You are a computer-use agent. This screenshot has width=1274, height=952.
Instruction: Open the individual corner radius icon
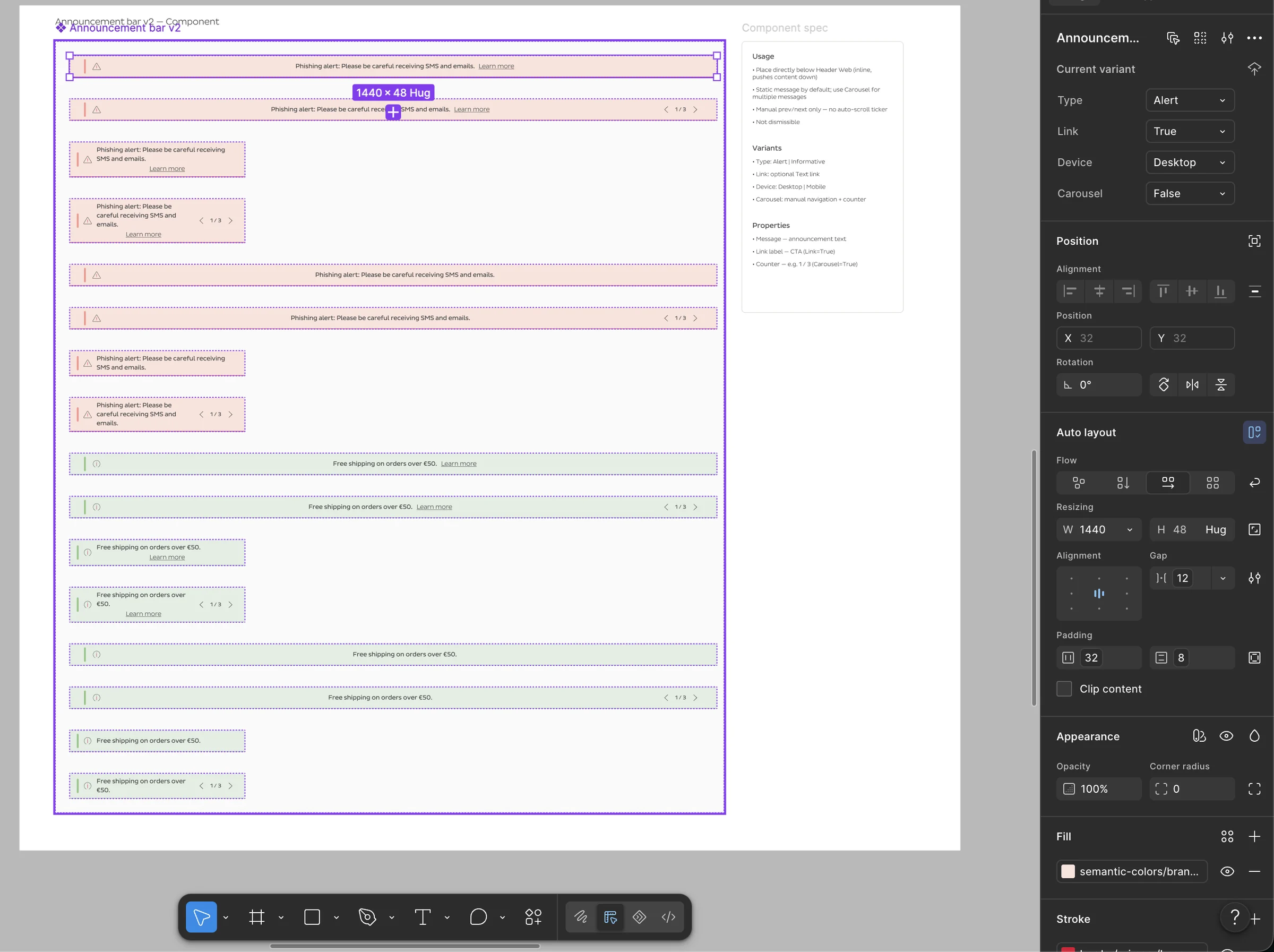point(1254,789)
